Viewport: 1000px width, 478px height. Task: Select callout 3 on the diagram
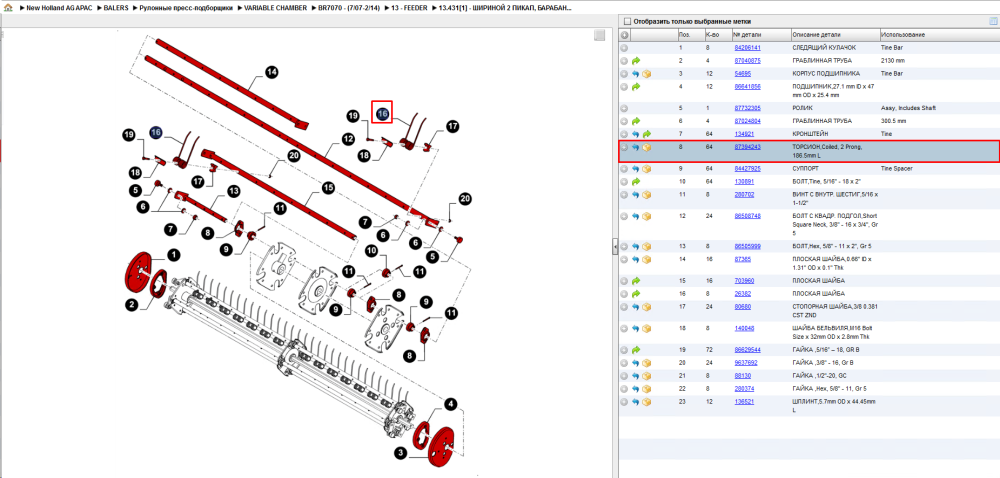[x=400, y=454]
